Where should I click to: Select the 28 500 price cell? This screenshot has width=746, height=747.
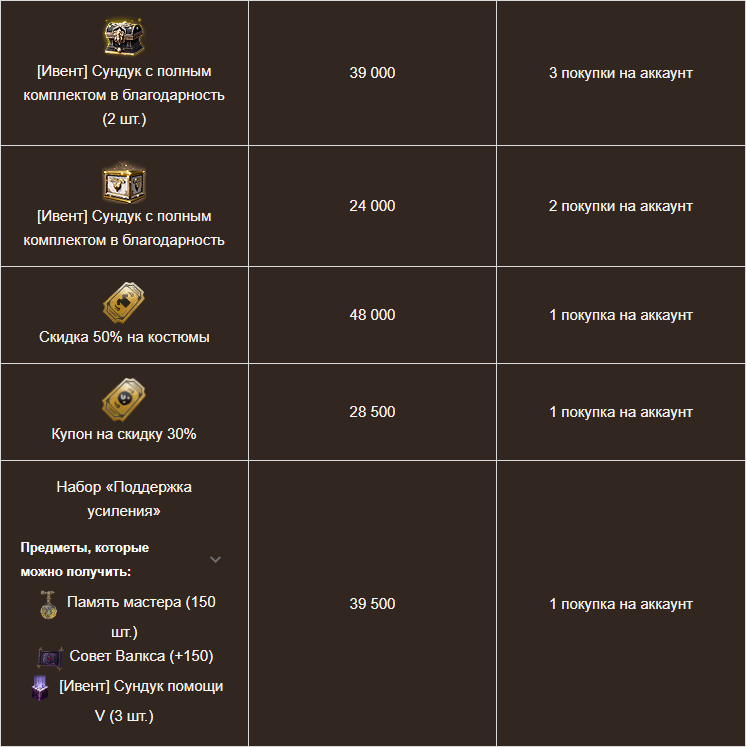pyautogui.click(x=372, y=412)
